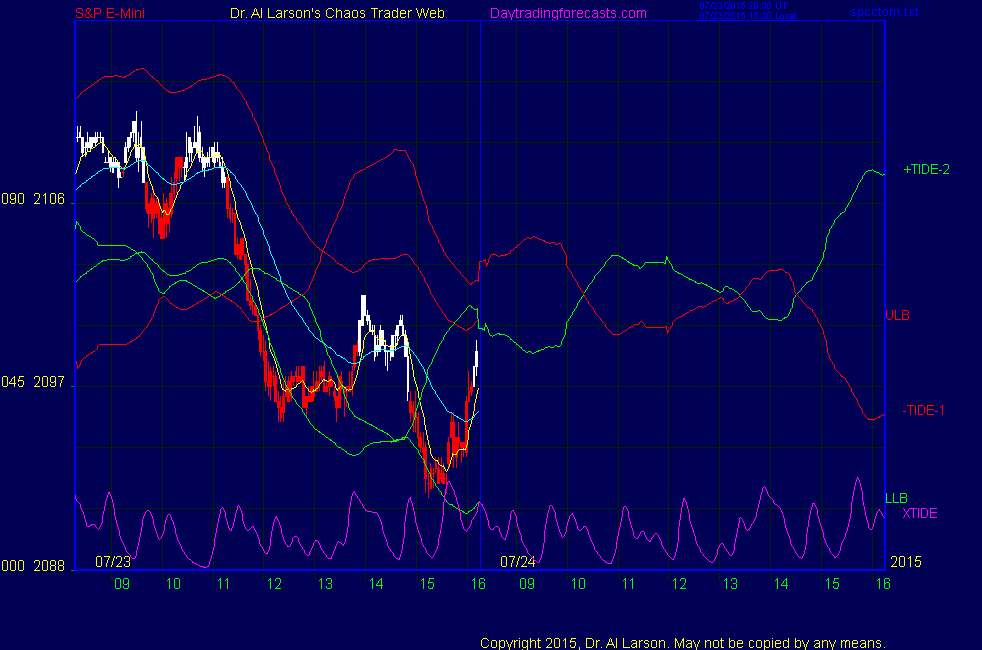This screenshot has width=982, height=650.
Task: Click the 2015 year label
Action: (904, 561)
